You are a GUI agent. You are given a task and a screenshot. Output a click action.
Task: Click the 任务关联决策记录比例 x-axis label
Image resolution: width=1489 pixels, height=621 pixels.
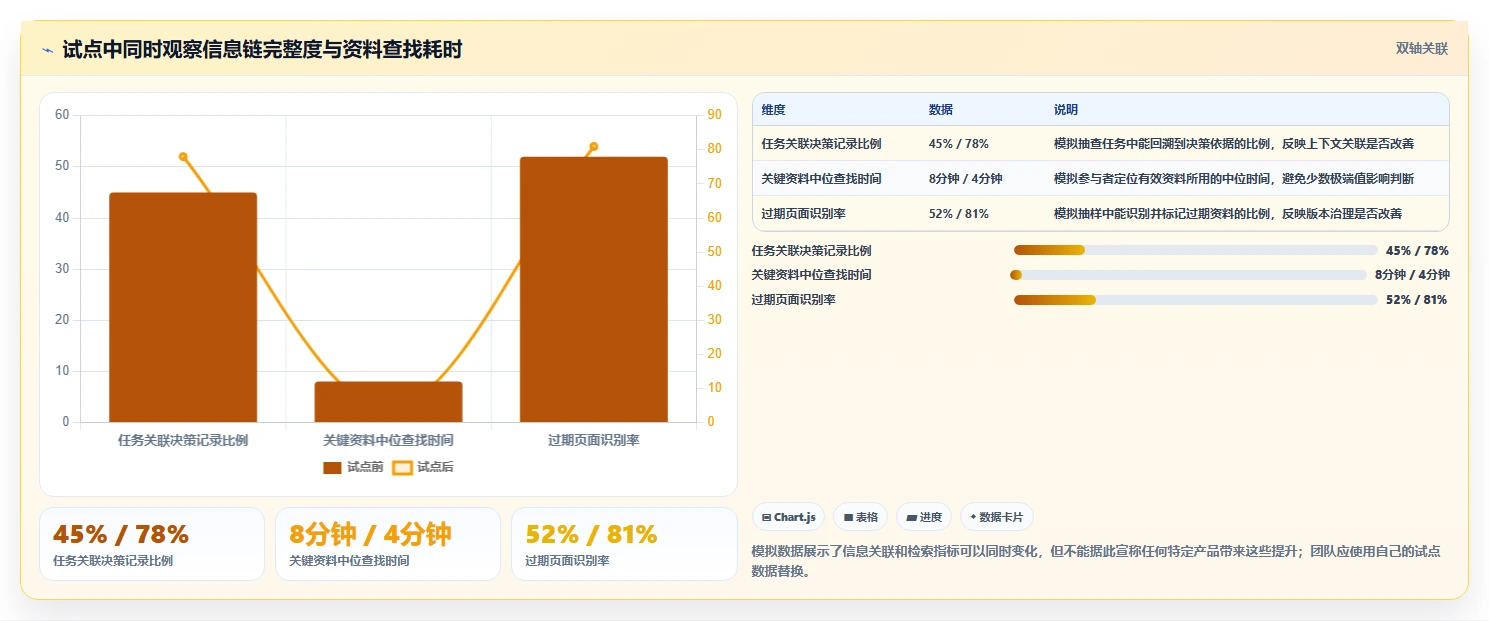click(x=183, y=440)
